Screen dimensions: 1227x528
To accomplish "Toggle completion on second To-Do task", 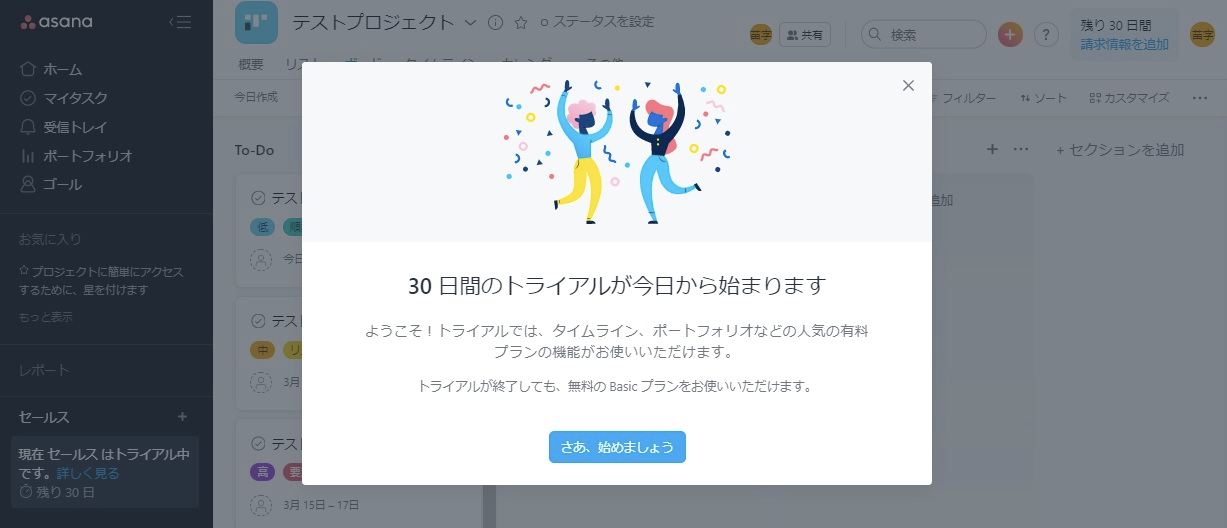I will pyautogui.click(x=258, y=321).
